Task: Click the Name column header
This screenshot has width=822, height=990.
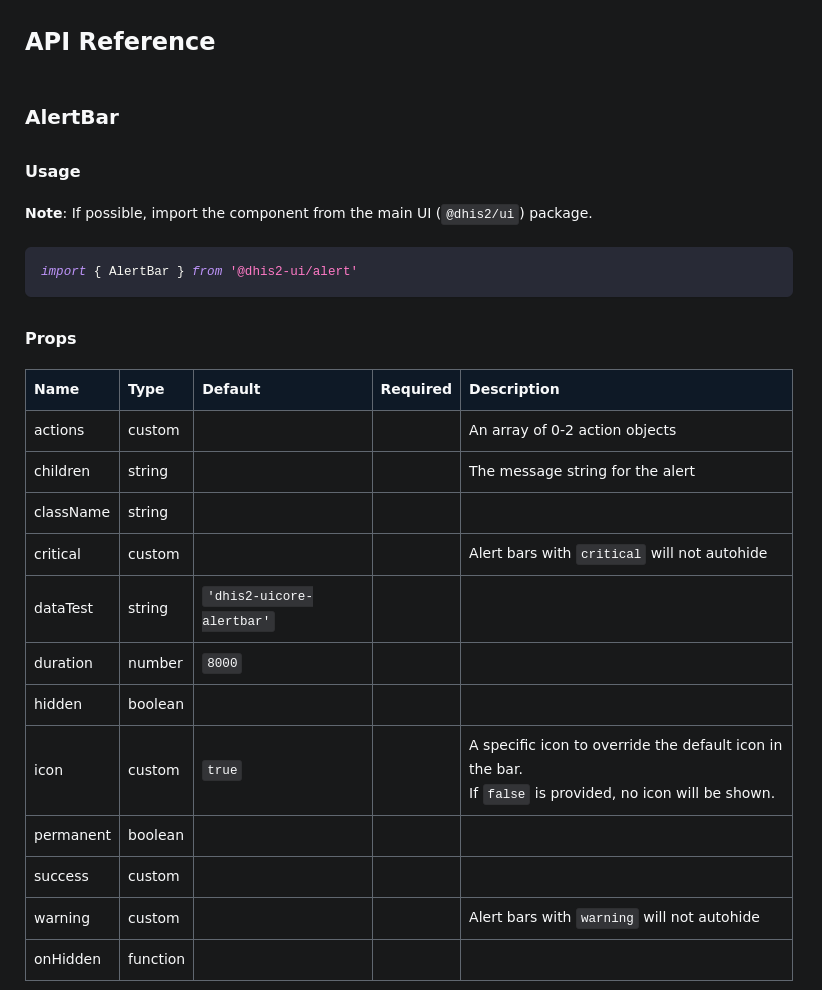Action: [57, 389]
